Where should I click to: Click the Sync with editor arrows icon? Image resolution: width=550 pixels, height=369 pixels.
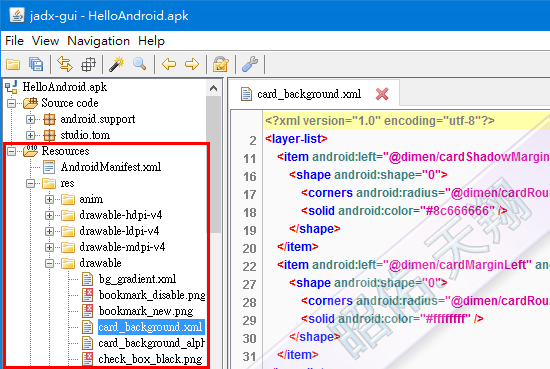click(x=65, y=64)
